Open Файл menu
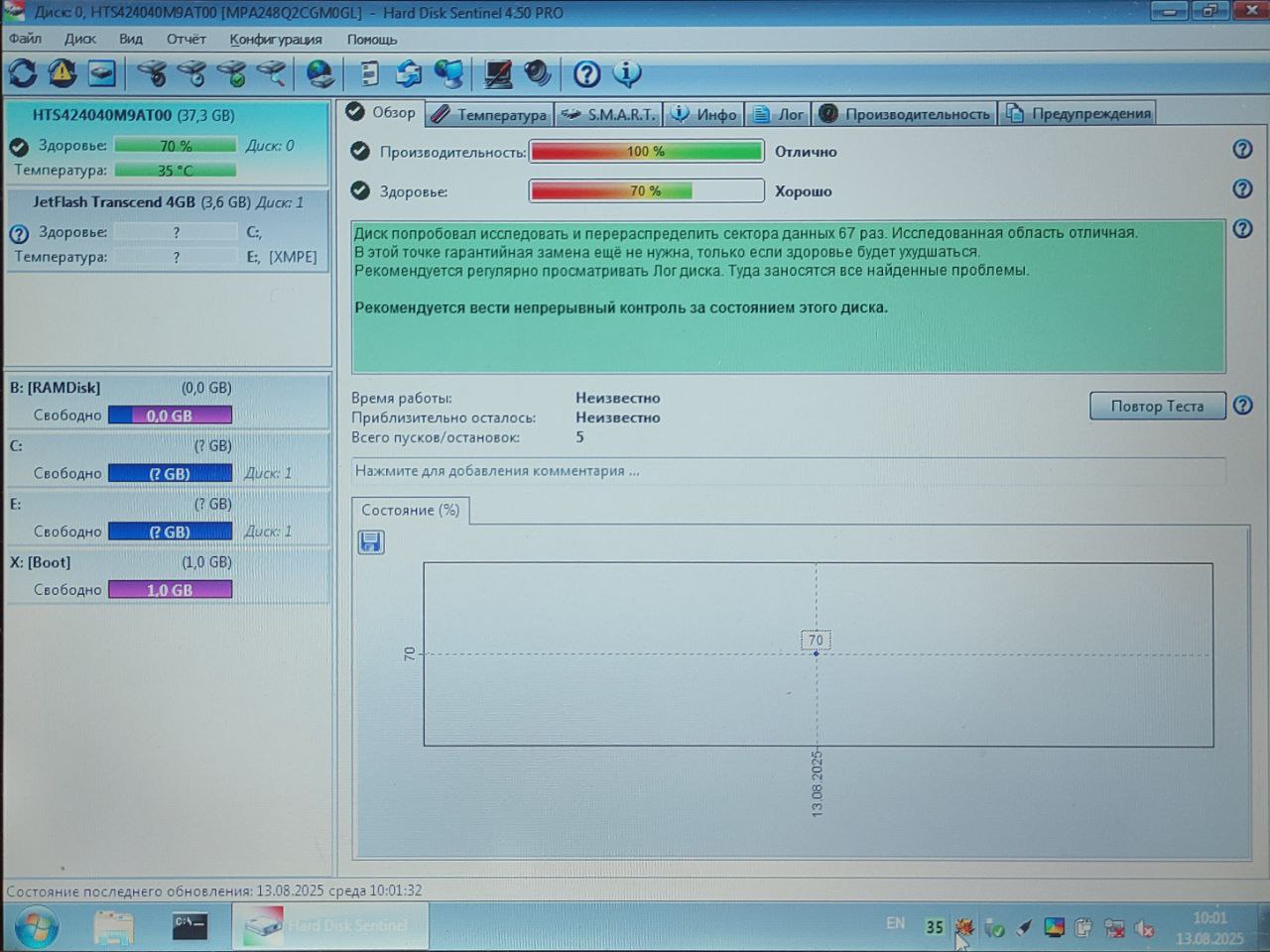This screenshot has width=1270, height=952. tap(25, 39)
